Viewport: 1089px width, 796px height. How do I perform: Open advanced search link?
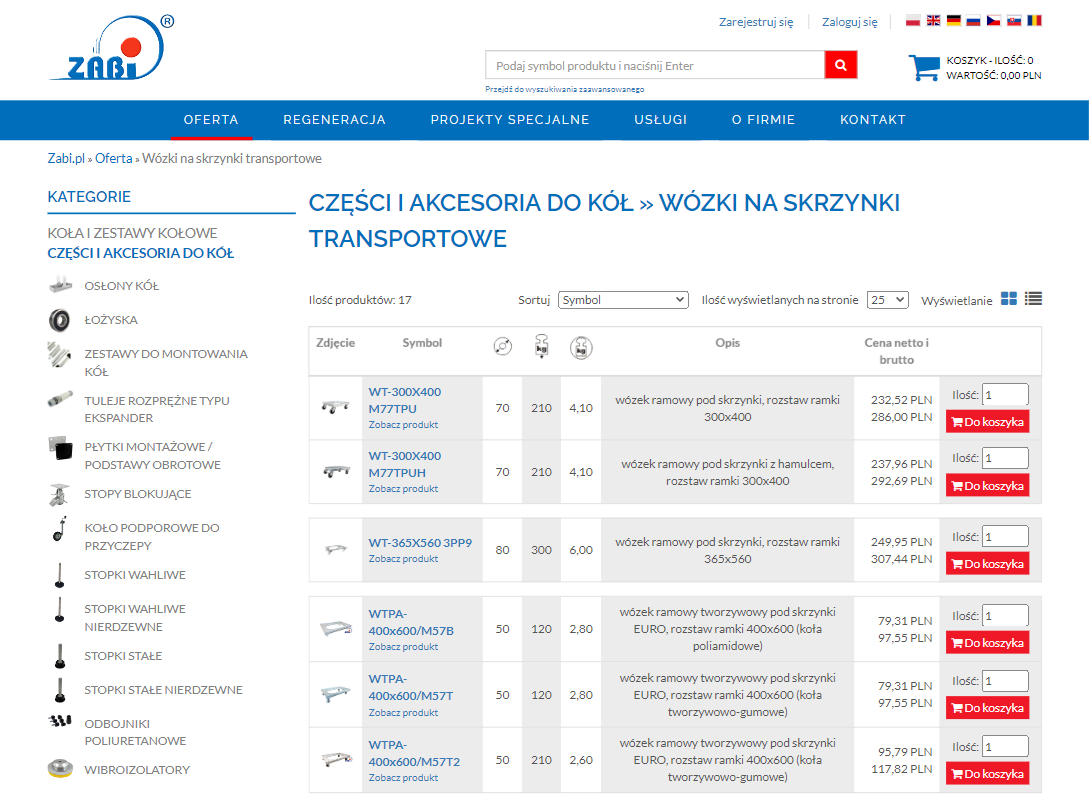tap(565, 89)
